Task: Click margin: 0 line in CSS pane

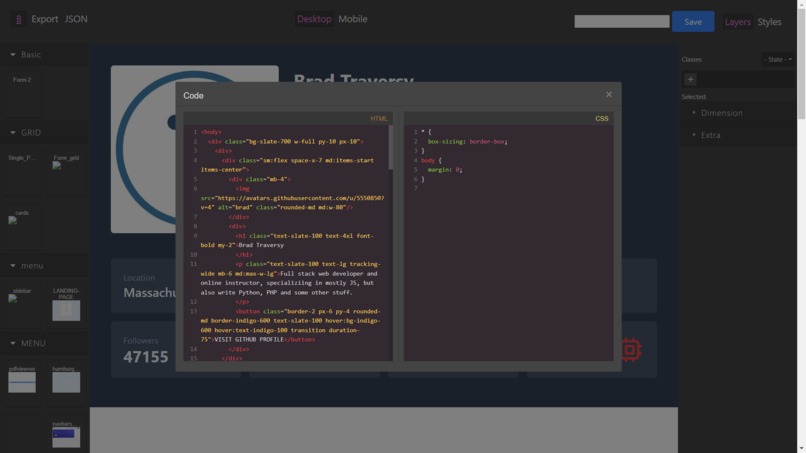Action: point(445,170)
